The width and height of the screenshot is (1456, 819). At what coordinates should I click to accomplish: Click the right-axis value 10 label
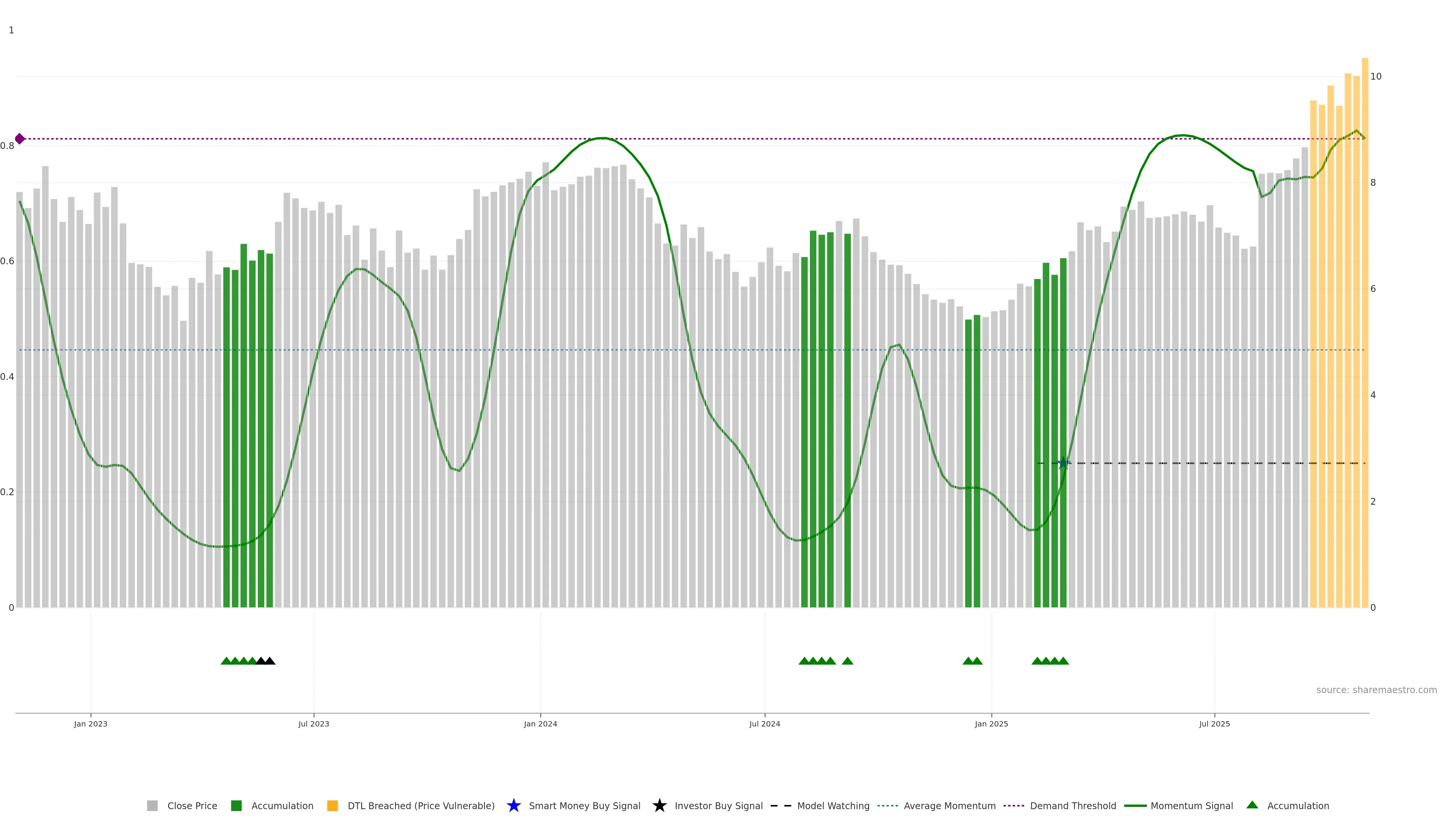pos(1376,76)
